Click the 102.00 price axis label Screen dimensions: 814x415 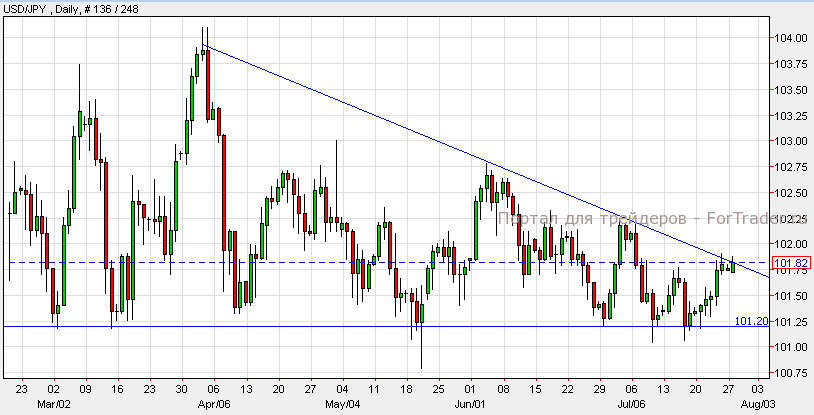click(x=793, y=244)
